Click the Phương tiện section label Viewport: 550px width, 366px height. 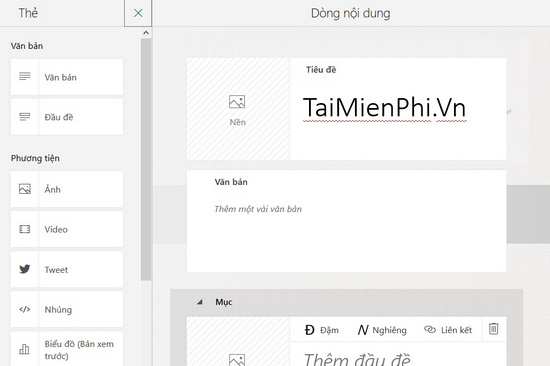(x=35, y=158)
